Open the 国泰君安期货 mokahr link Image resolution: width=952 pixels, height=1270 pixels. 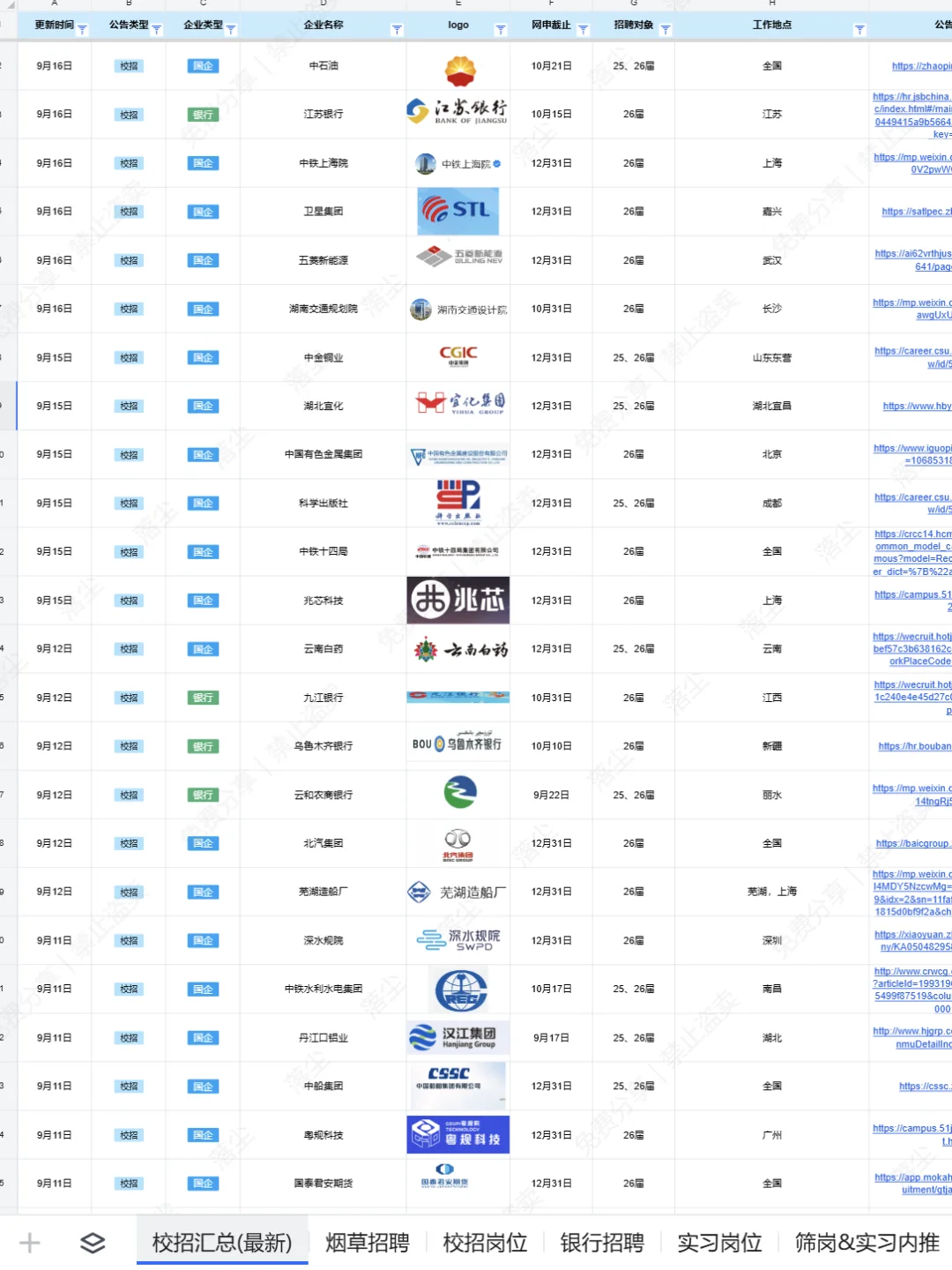913,1183
